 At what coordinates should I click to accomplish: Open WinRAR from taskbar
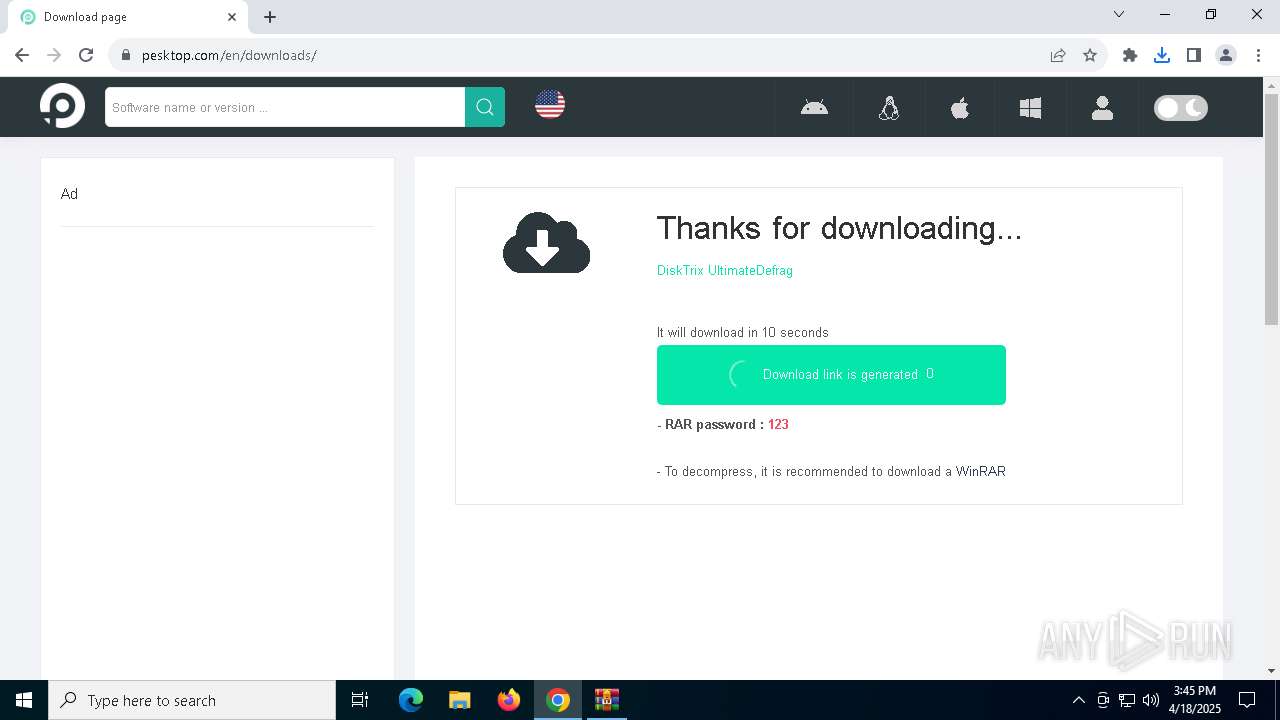click(607, 700)
